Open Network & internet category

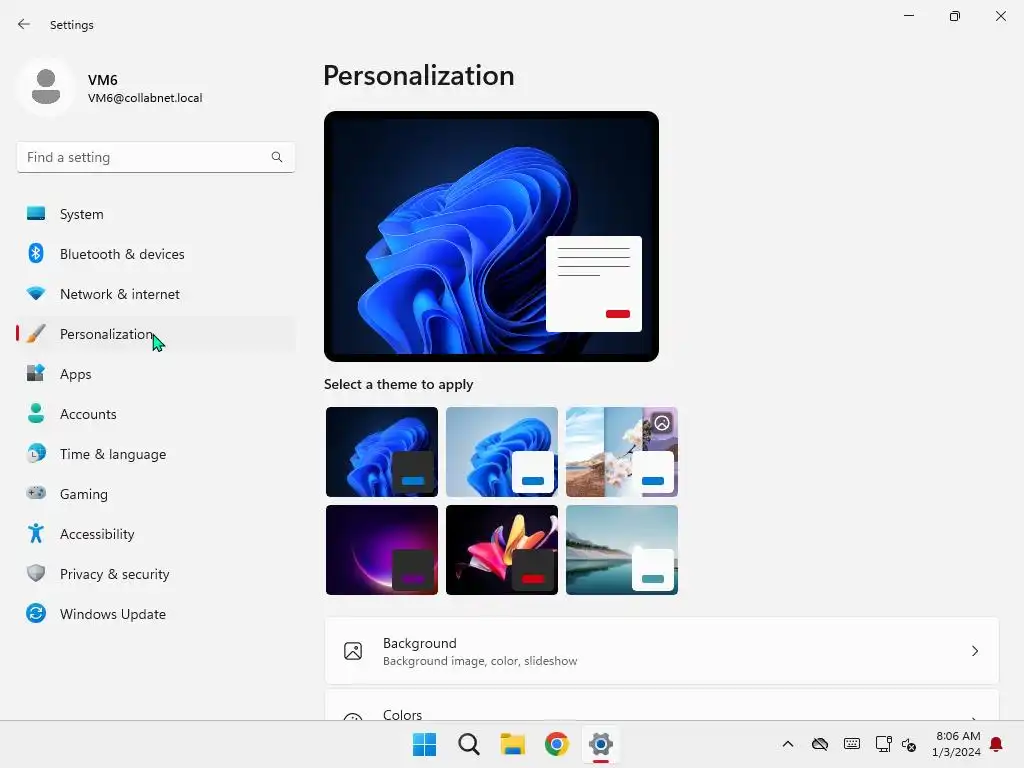155,294
